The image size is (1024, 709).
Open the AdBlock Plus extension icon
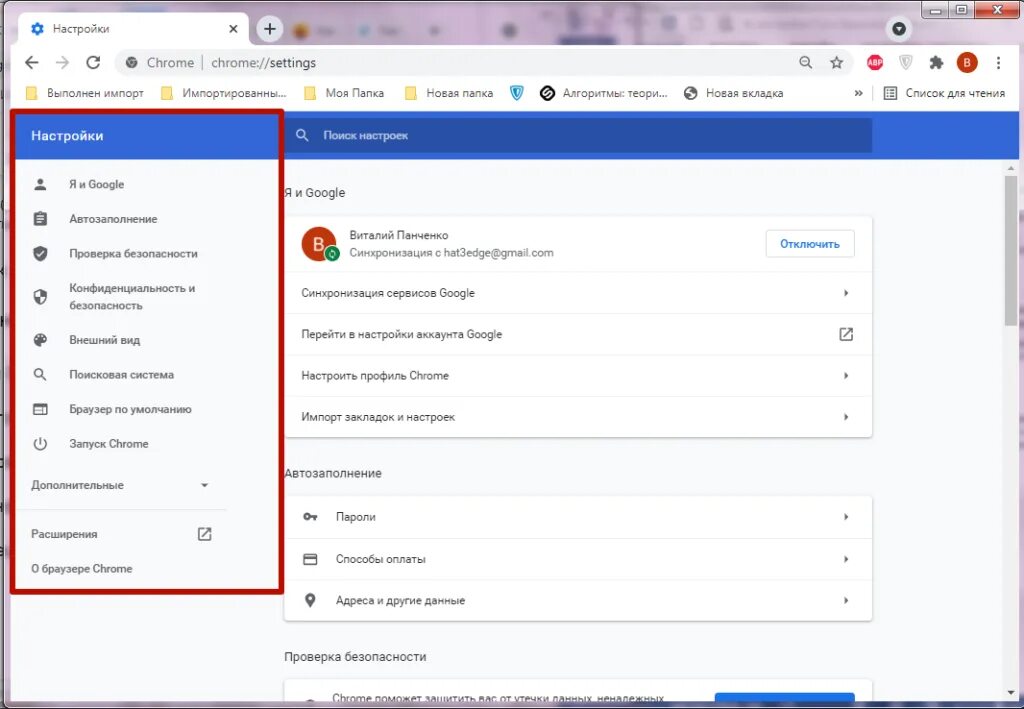[x=874, y=63]
